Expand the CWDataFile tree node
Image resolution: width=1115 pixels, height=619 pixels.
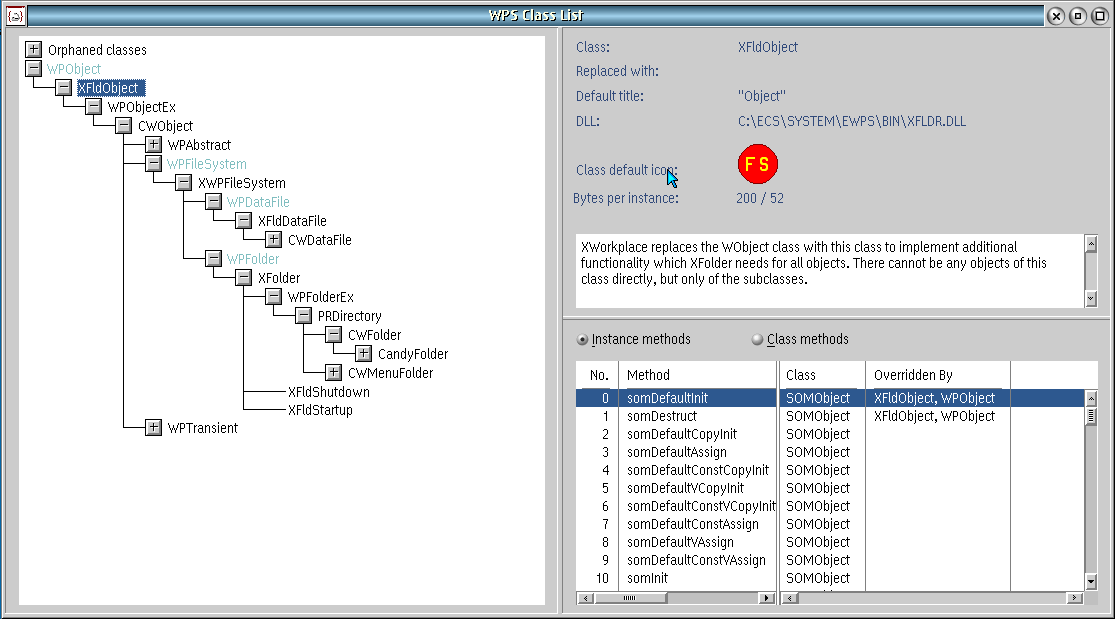273,240
